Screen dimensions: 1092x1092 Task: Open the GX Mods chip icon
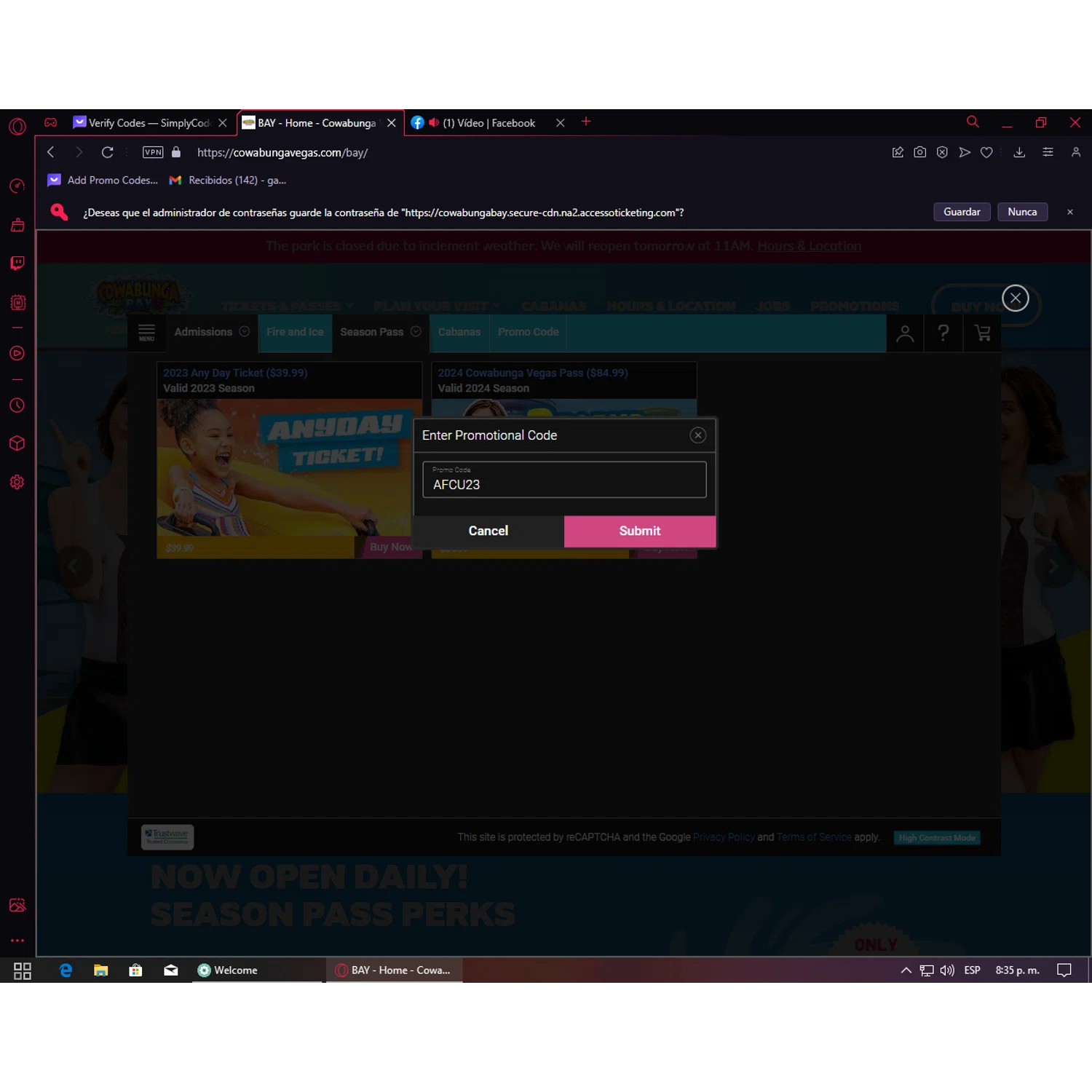click(x=17, y=302)
